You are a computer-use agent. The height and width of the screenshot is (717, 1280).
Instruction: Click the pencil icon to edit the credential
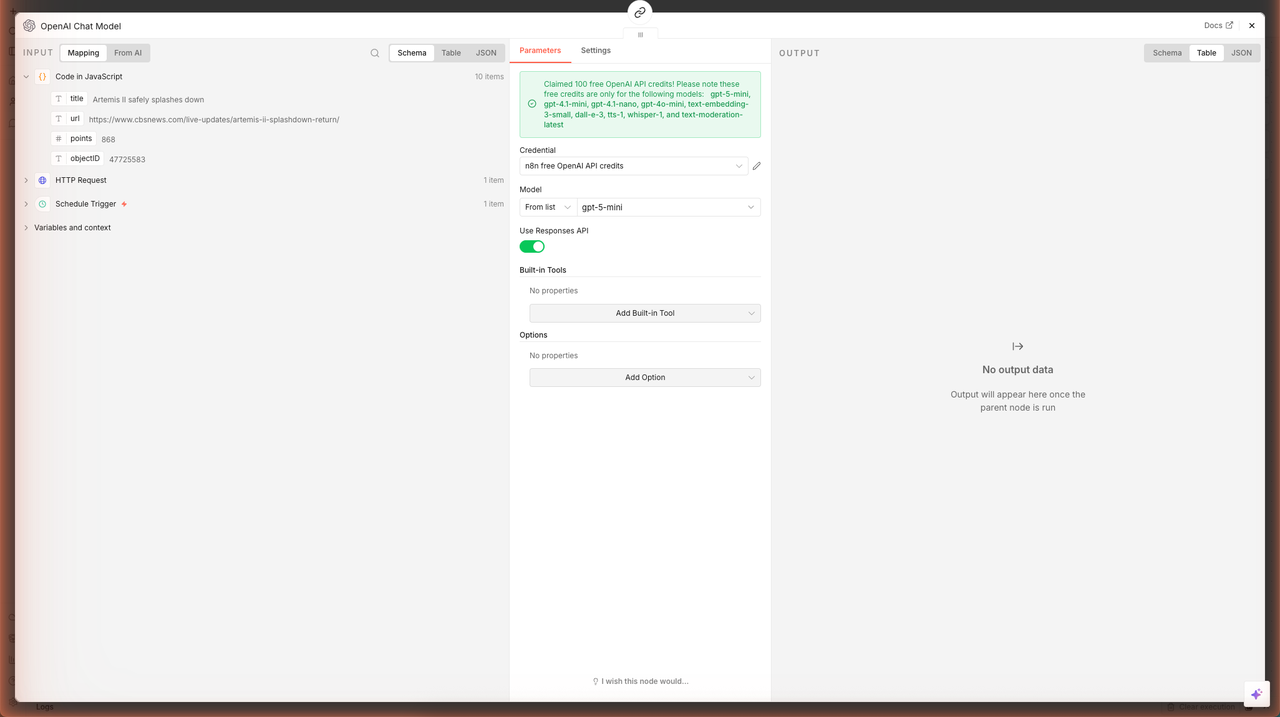757,166
